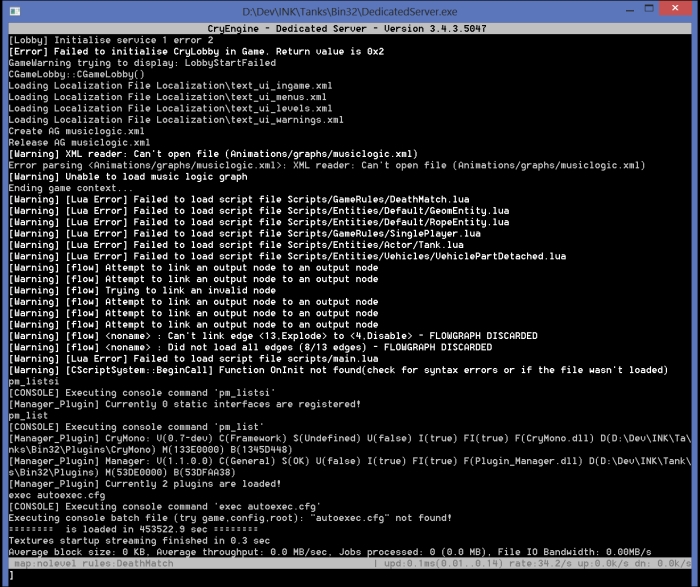Select the CryMono plugin info line
This screenshot has width=700, height=587.
click(x=350, y=444)
